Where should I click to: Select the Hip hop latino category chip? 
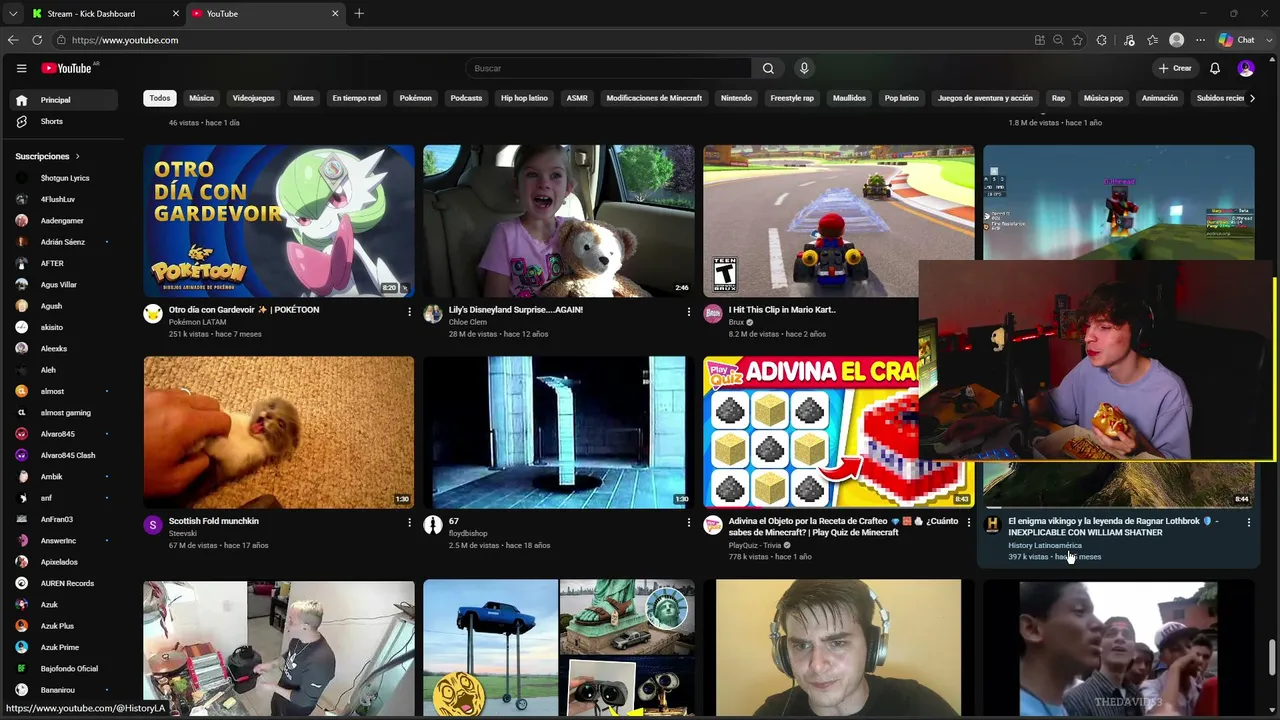pos(524,98)
